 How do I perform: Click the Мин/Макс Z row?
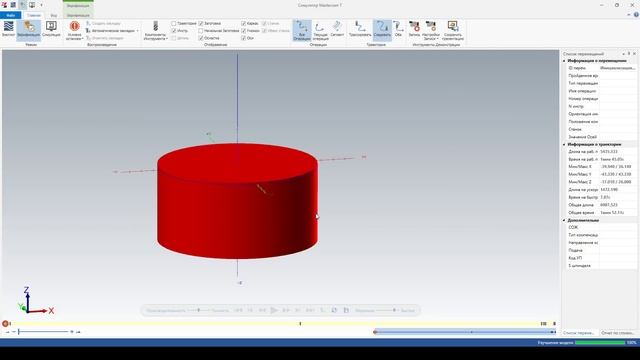tap(601, 182)
